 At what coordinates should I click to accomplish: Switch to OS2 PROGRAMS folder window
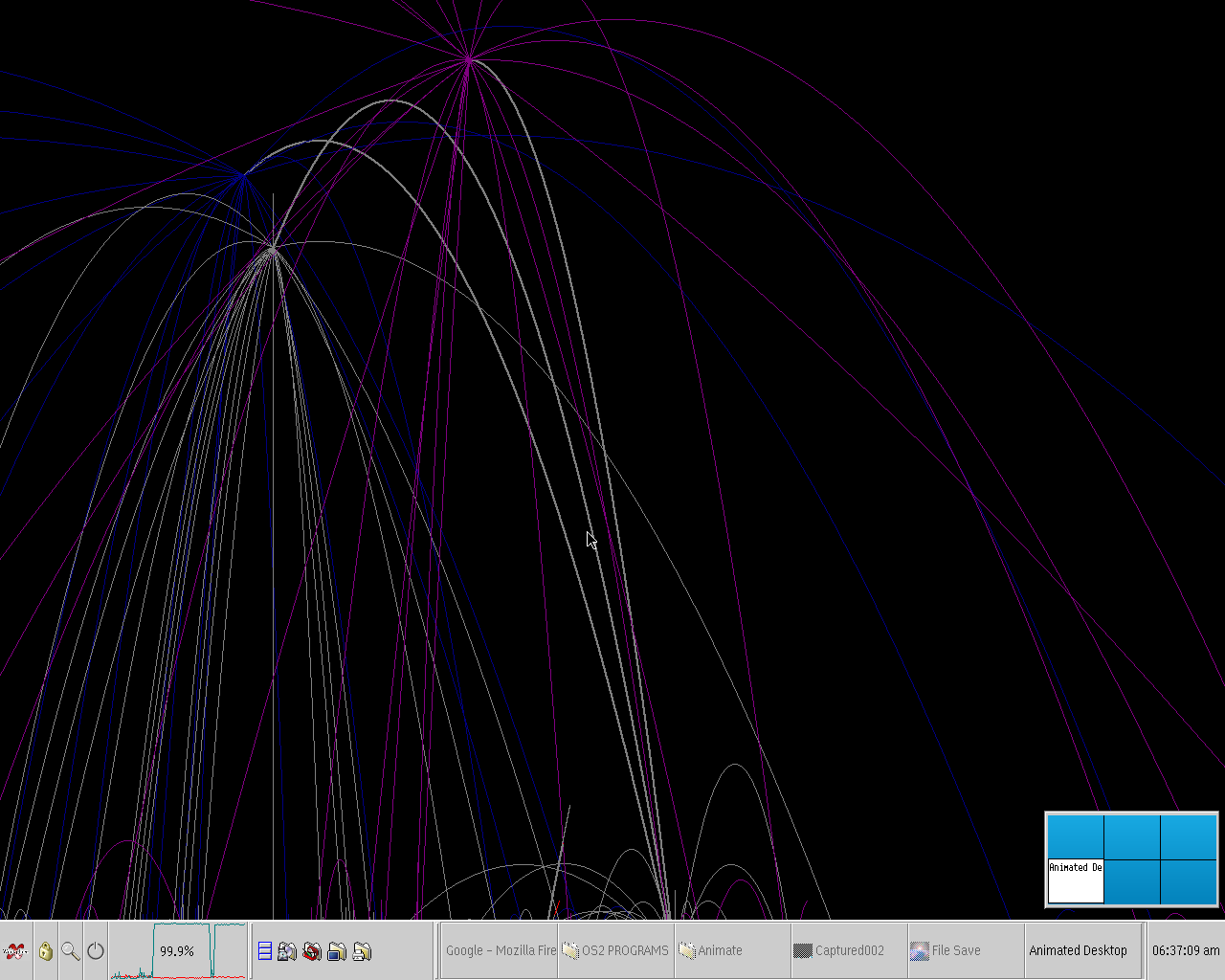(616, 950)
